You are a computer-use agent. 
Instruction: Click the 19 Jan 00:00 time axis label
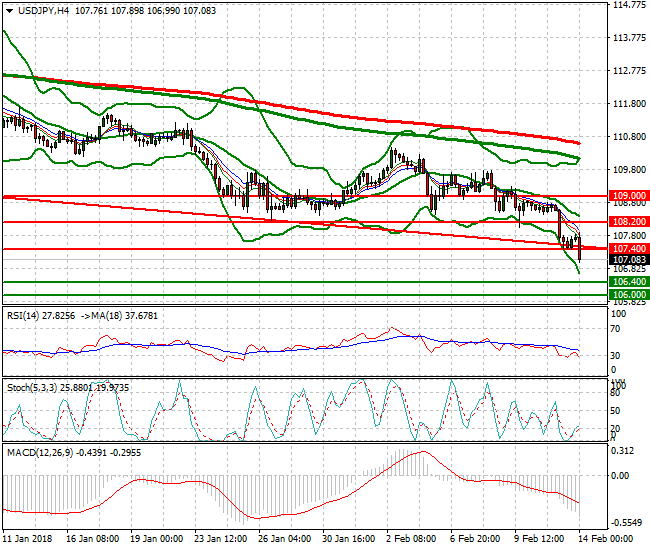click(x=157, y=539)
